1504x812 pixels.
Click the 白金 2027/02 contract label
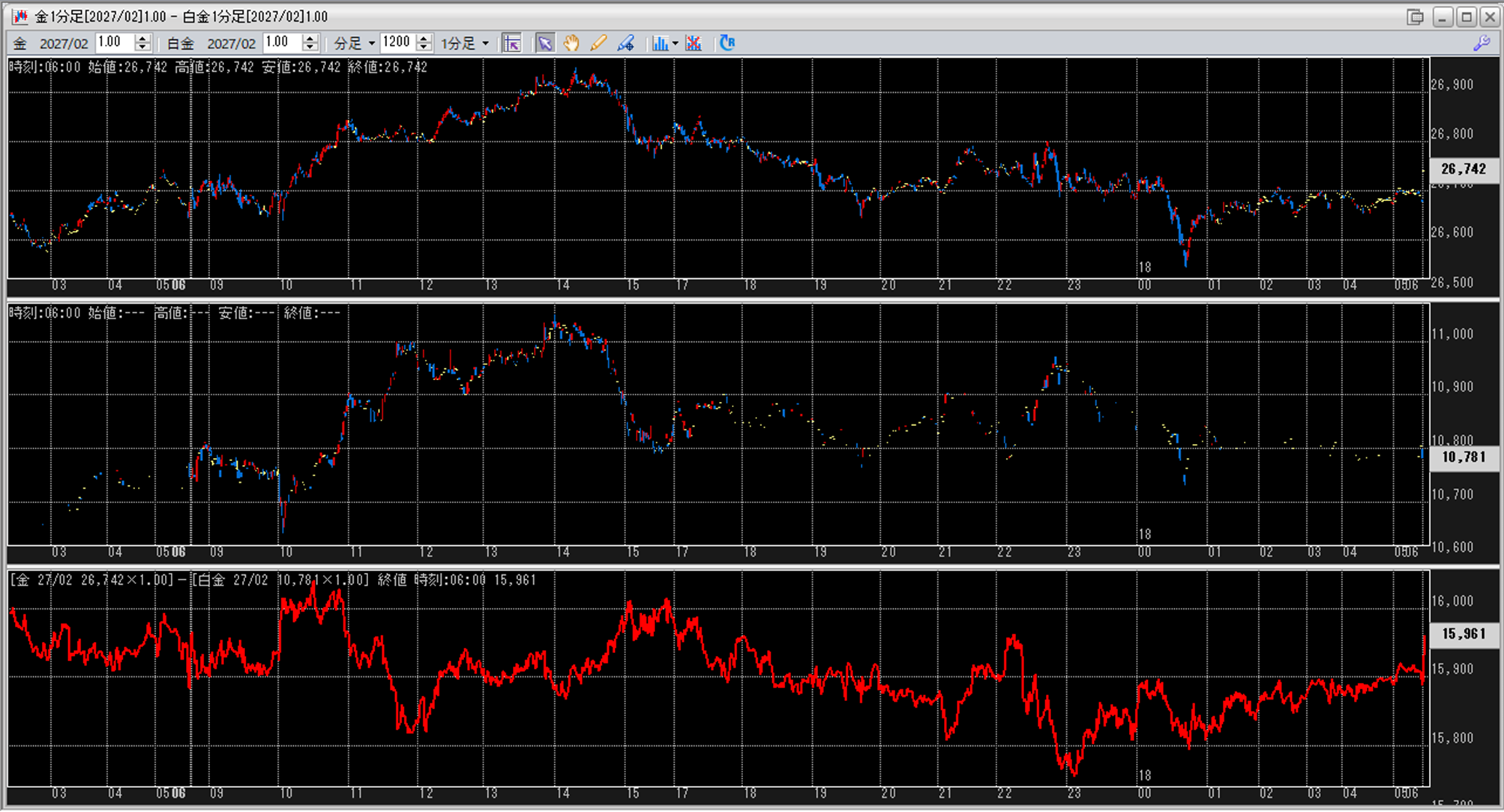click(211, 43)
